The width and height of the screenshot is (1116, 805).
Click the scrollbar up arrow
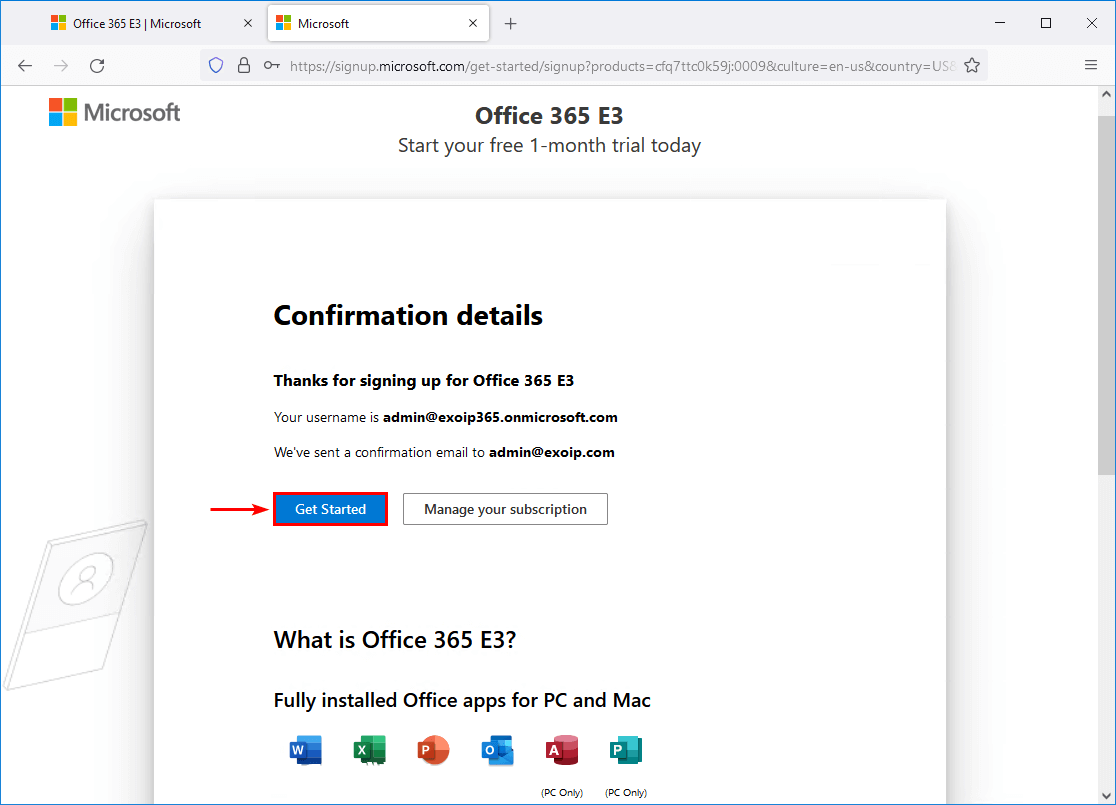coord(1106,94)
